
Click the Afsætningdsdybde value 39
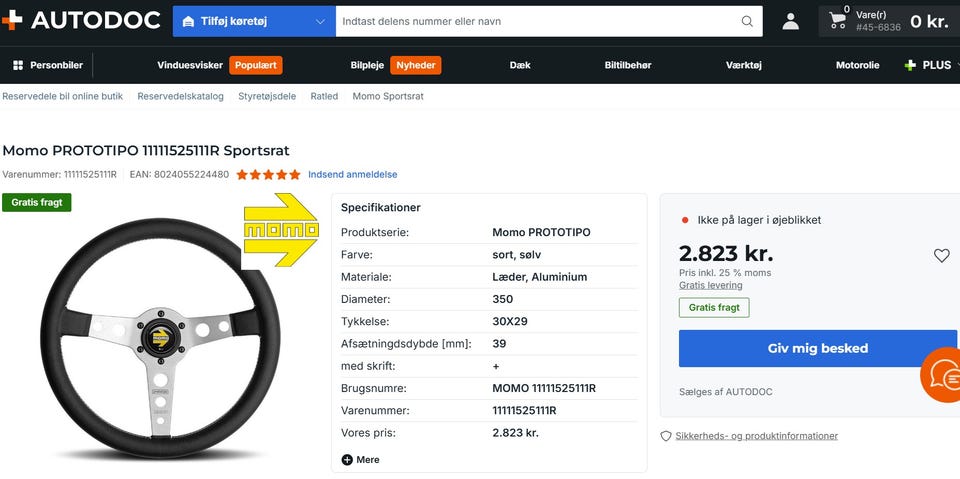[499, 344]
